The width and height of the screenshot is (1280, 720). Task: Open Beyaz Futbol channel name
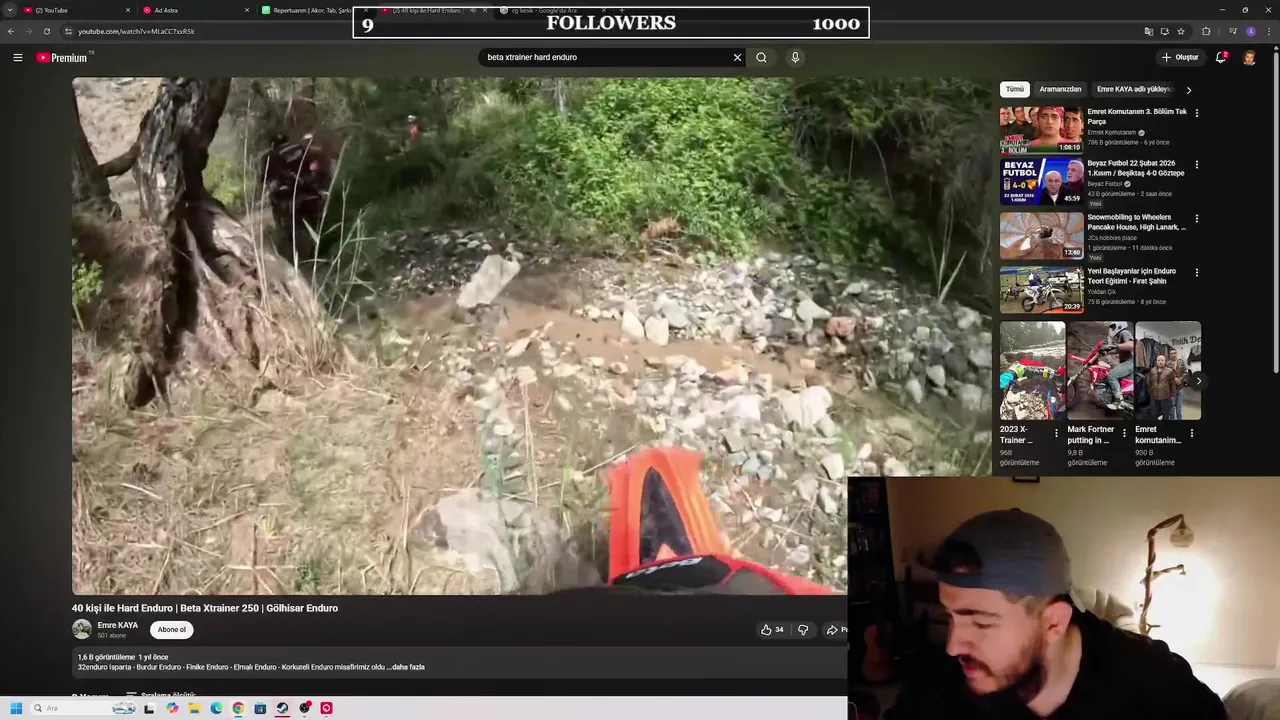[x=1105, y=184]
